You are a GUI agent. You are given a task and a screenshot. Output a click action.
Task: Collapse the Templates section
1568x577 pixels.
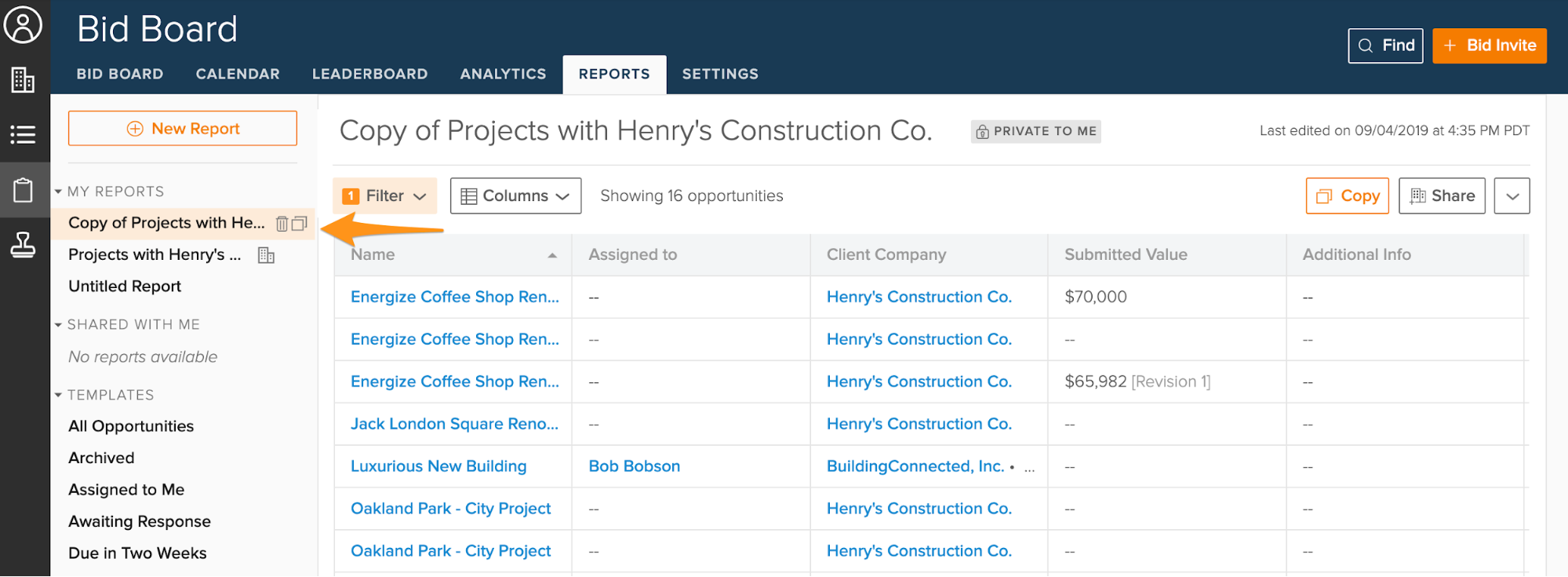pos(58,395)
